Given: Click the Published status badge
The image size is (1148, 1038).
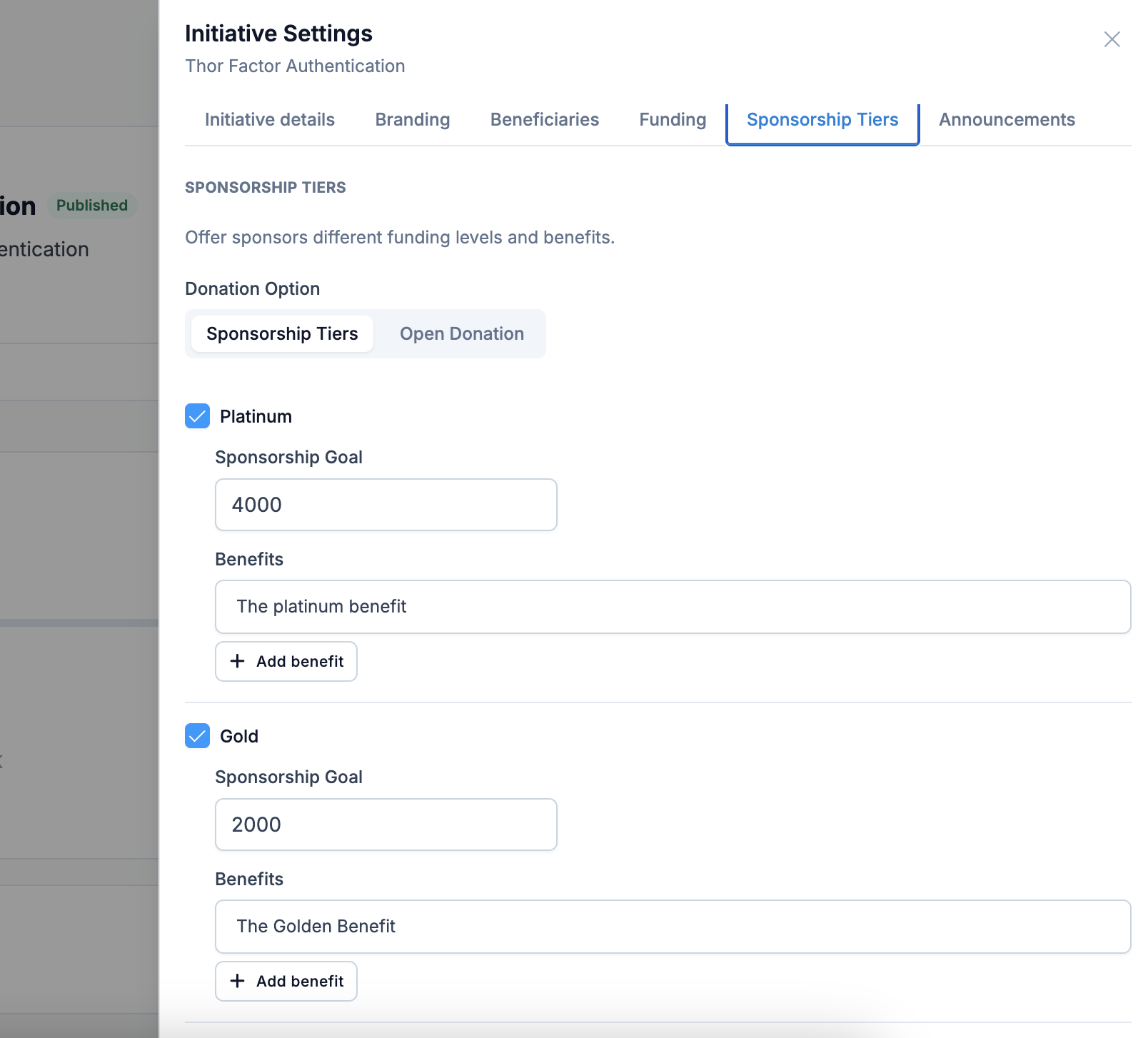Looking at the screenshot, I should [x=92, y=206].
